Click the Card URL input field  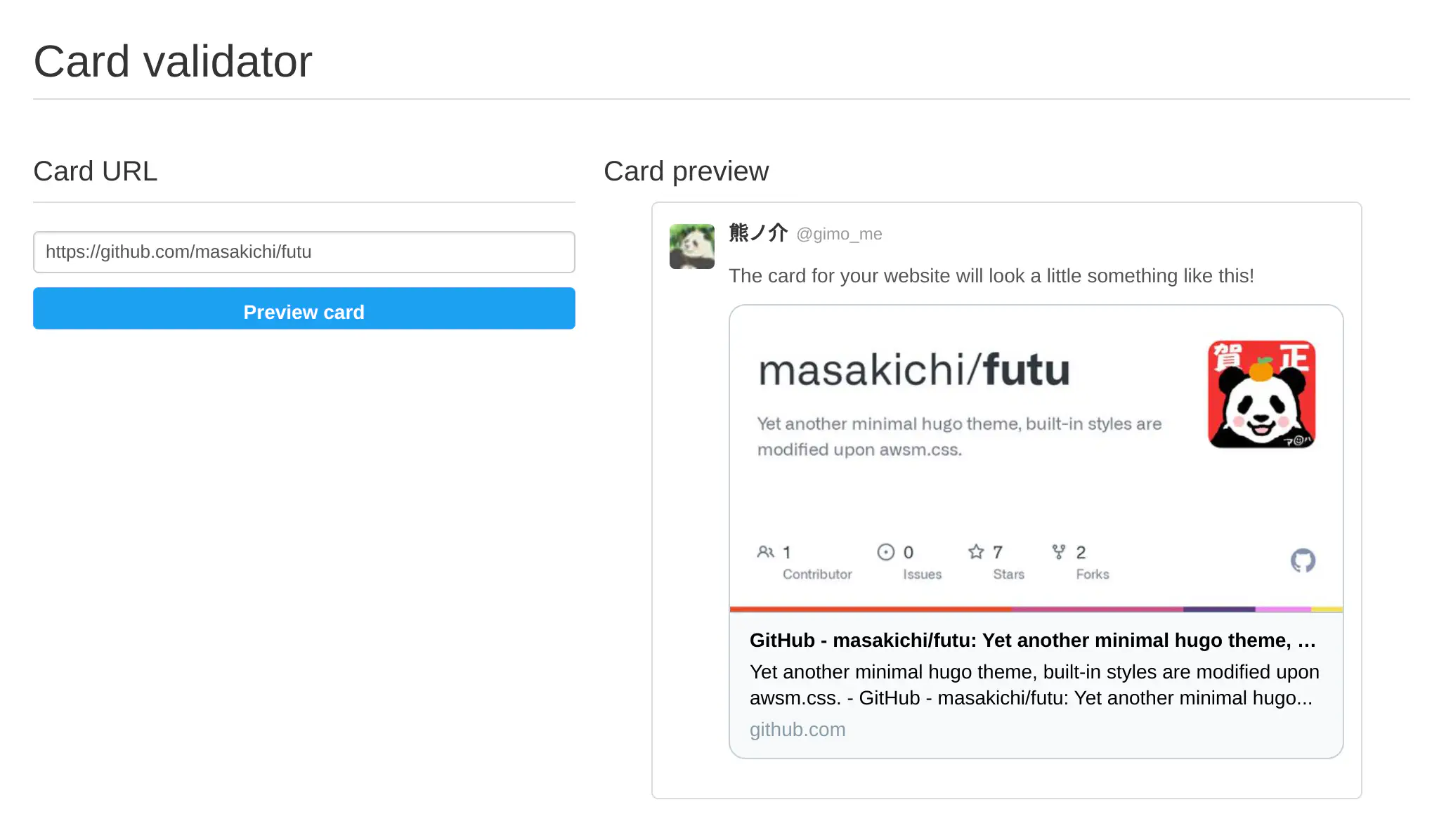click(x=304, y=252)
